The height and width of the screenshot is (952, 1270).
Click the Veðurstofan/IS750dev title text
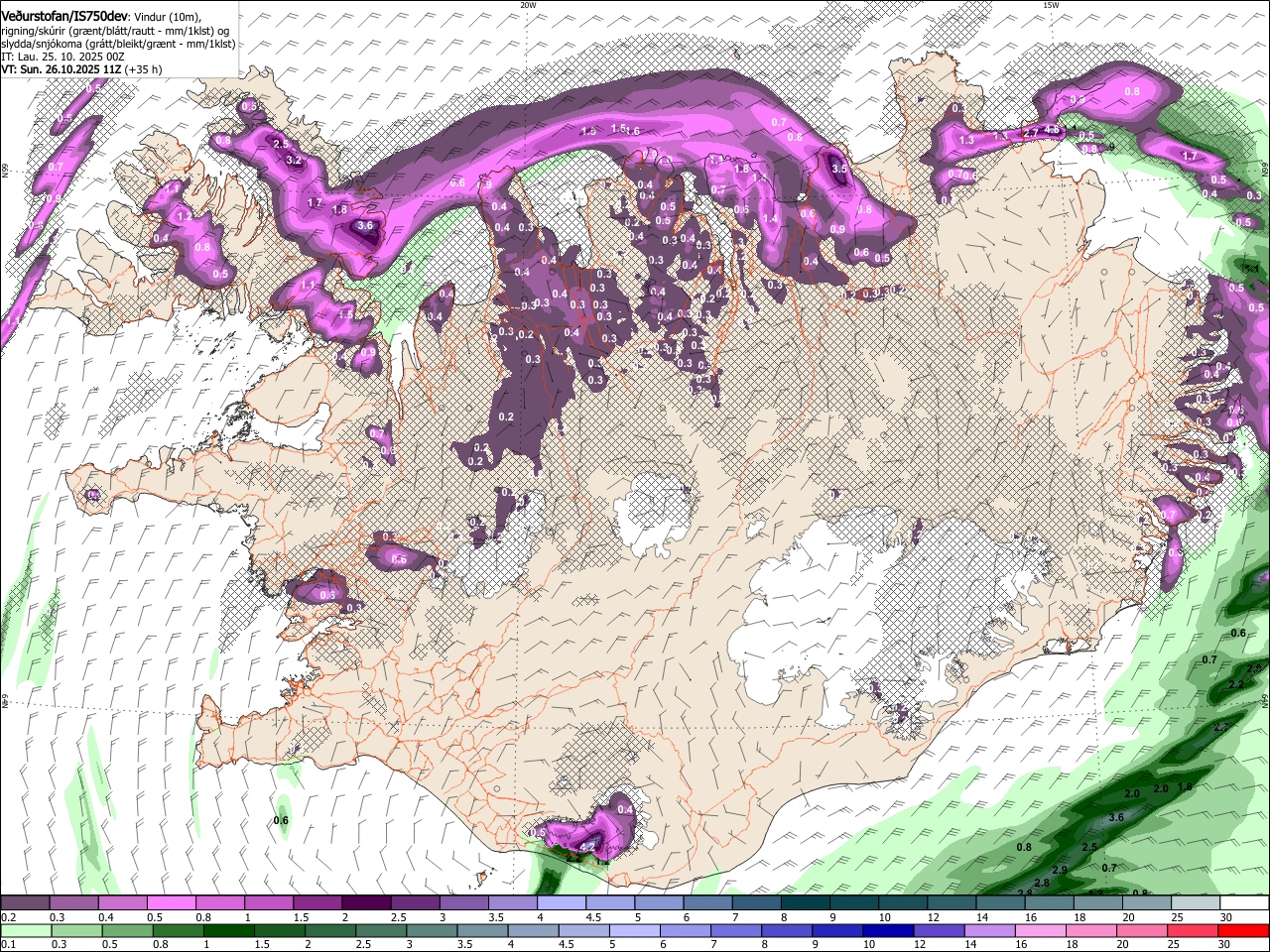(x=64, y=16)
